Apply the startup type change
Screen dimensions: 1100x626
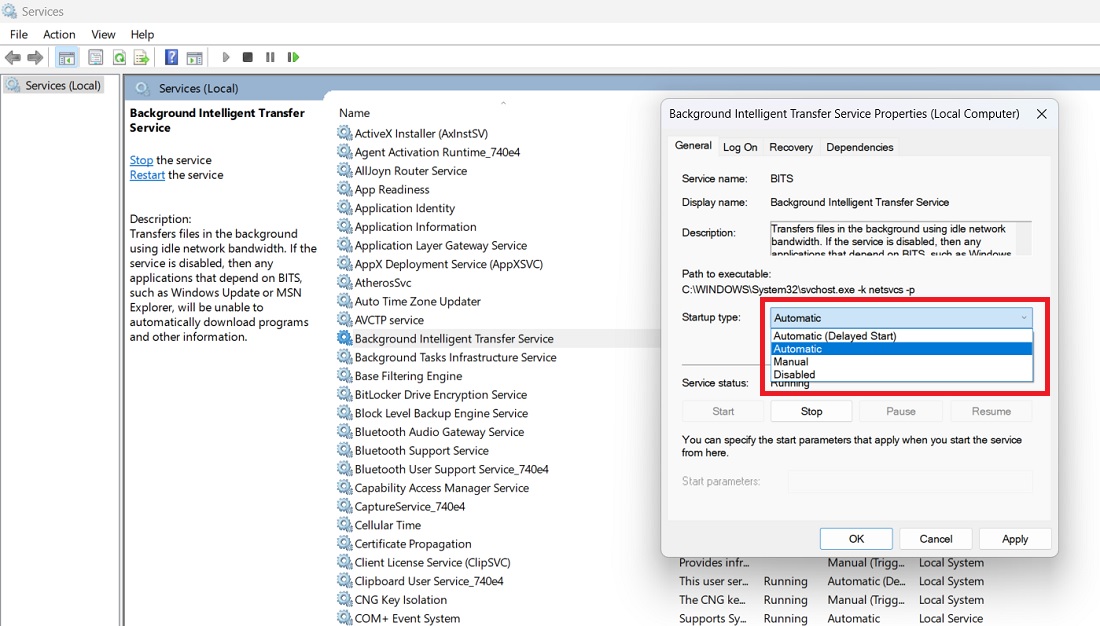click(1014, 538)
